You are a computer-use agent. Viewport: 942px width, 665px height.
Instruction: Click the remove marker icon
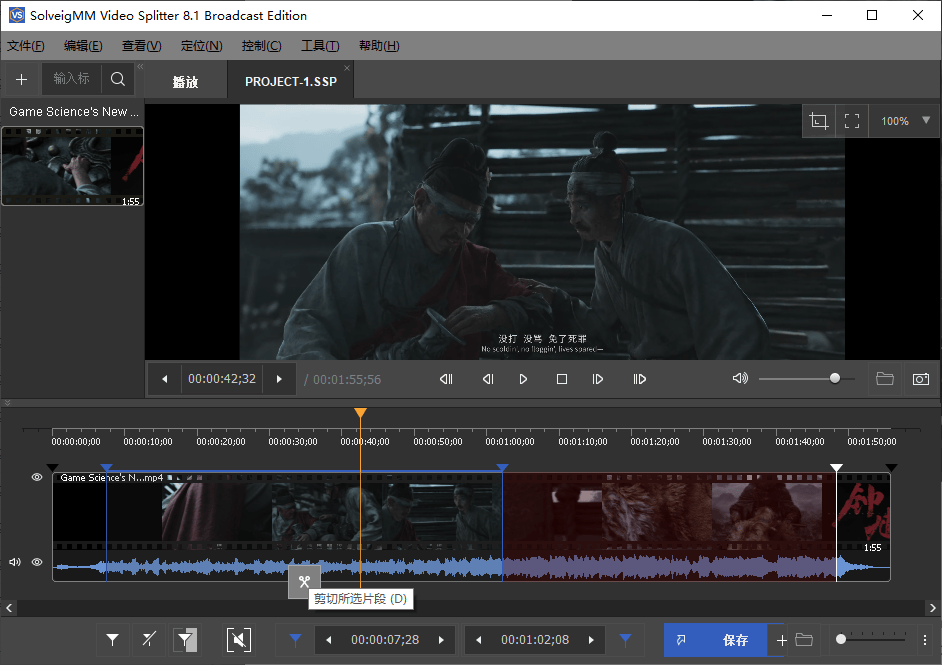coord(149,640)
